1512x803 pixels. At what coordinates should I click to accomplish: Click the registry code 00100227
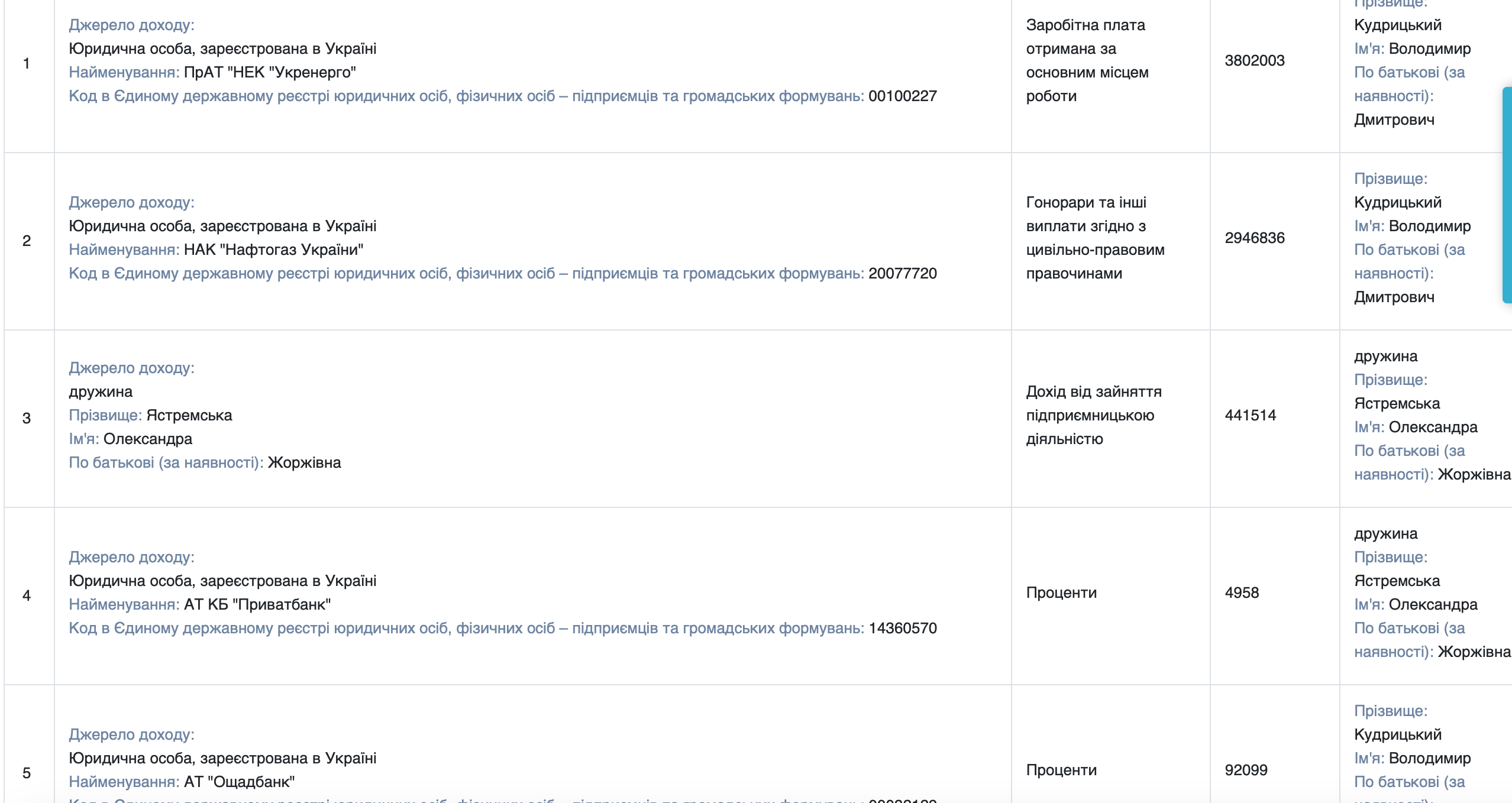[902, 96]
